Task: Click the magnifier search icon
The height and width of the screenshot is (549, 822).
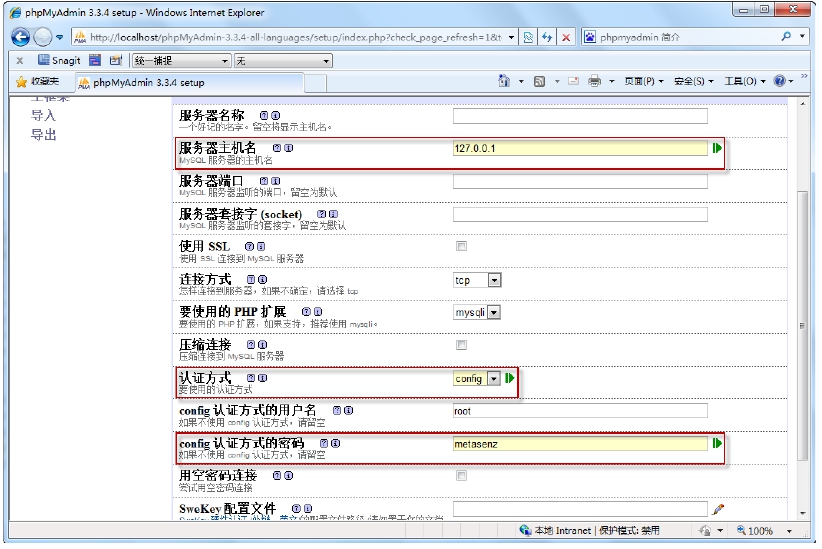Action: pyautogui.click(x=786, y=36)
